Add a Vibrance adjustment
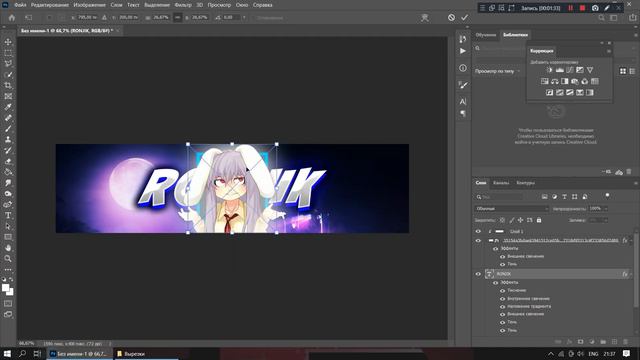Image resolution: width=640 pixels, height=360 pixels. click(590, 70)
